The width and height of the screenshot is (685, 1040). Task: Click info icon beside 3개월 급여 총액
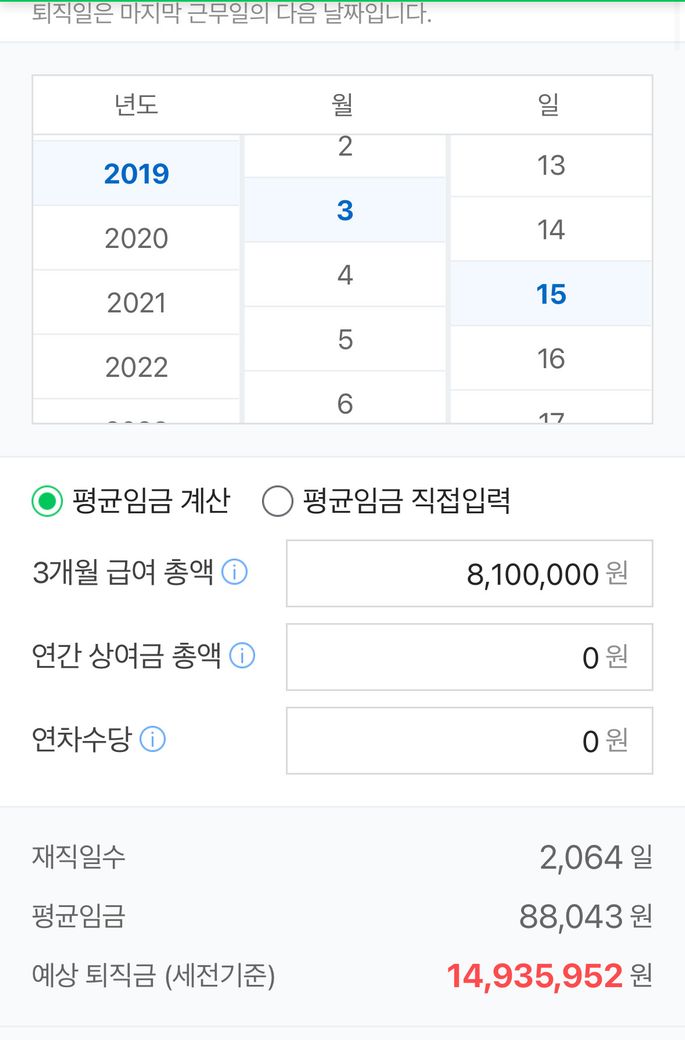234,573
